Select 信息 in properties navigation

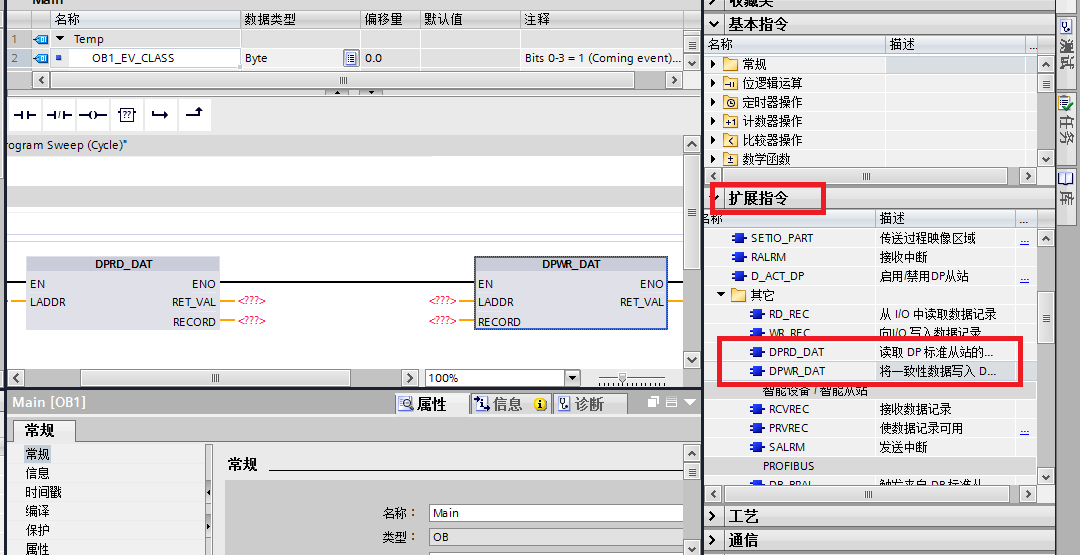pyautogui.click(x=37, y=473)
